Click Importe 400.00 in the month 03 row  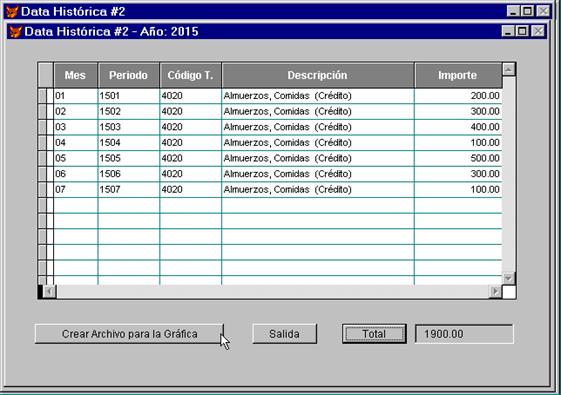[x=458, y=127]
